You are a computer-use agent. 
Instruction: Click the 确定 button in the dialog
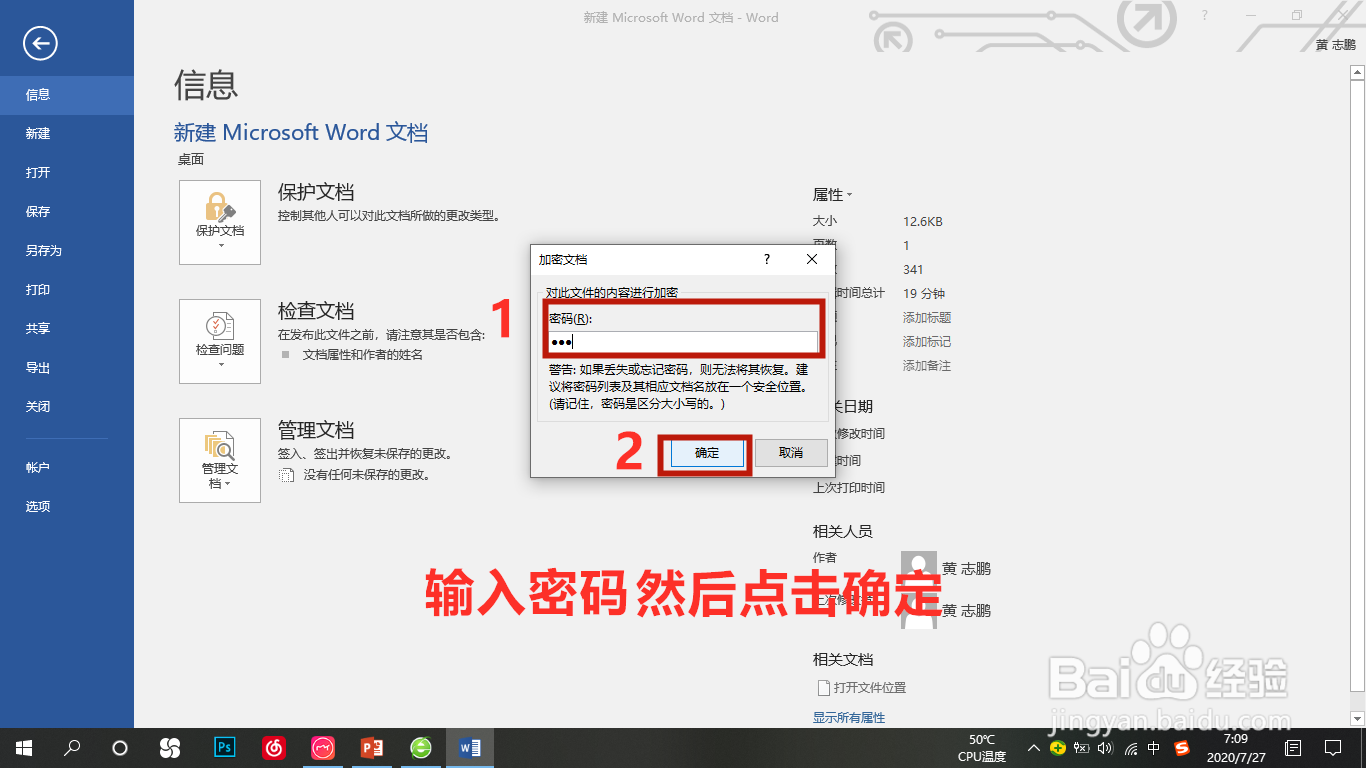click(x=705, y=453)
